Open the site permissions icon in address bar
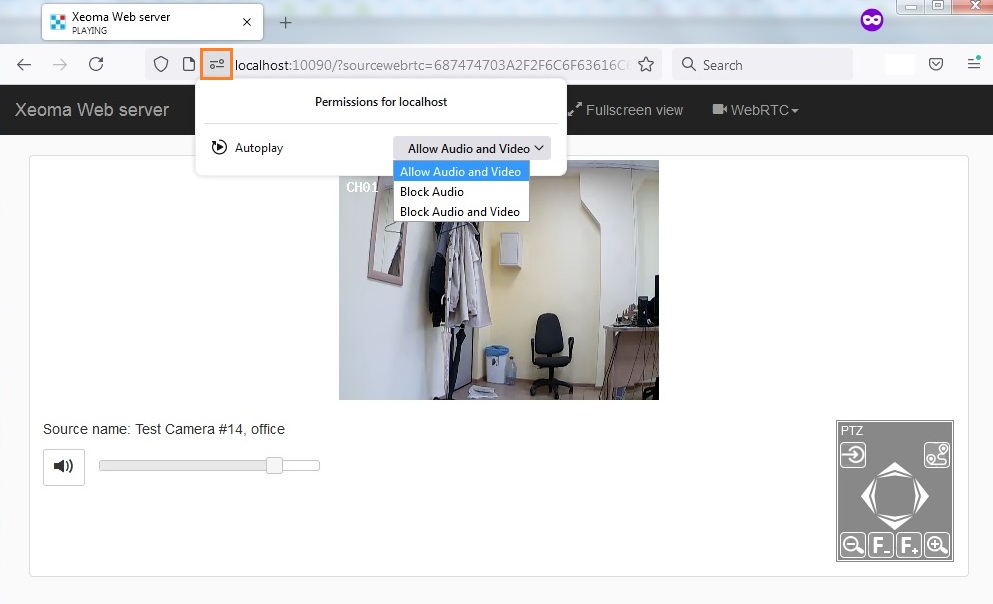This screenshot has width=993, height=604. (217, 64)
